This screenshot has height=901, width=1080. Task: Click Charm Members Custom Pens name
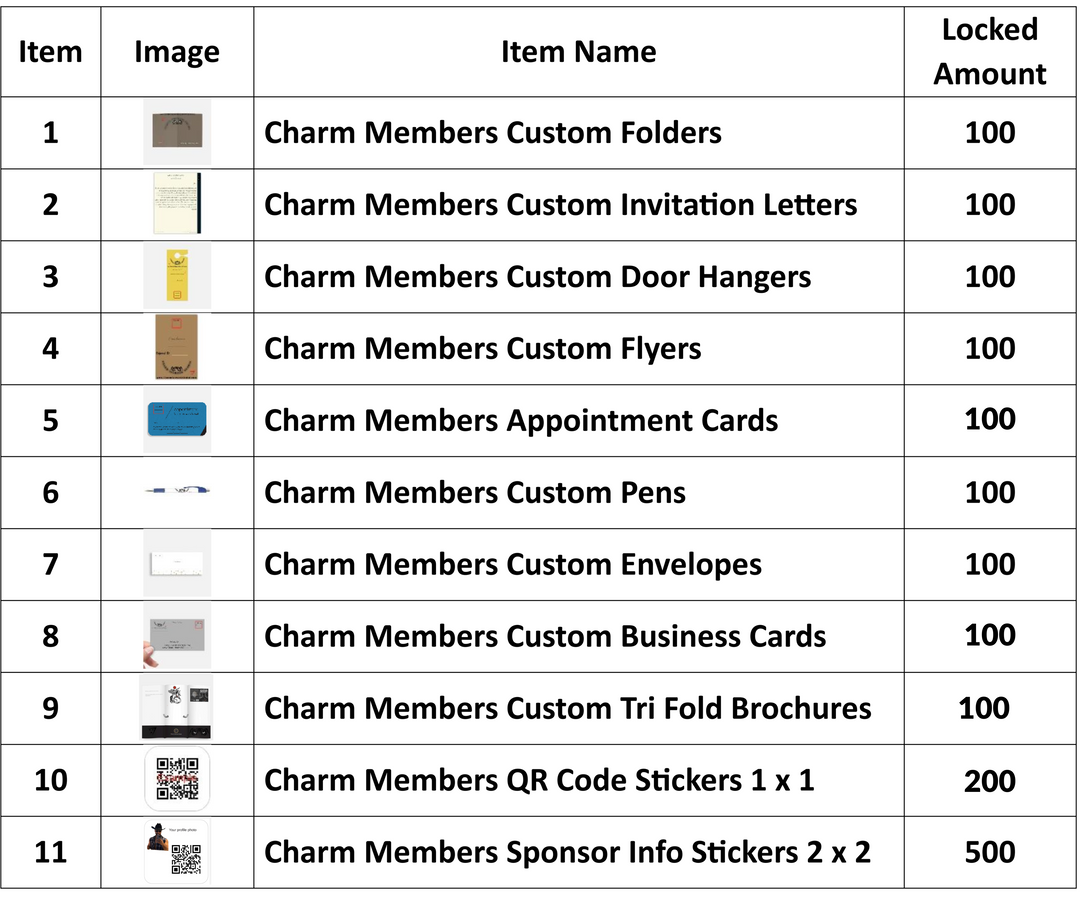point(474,492)
